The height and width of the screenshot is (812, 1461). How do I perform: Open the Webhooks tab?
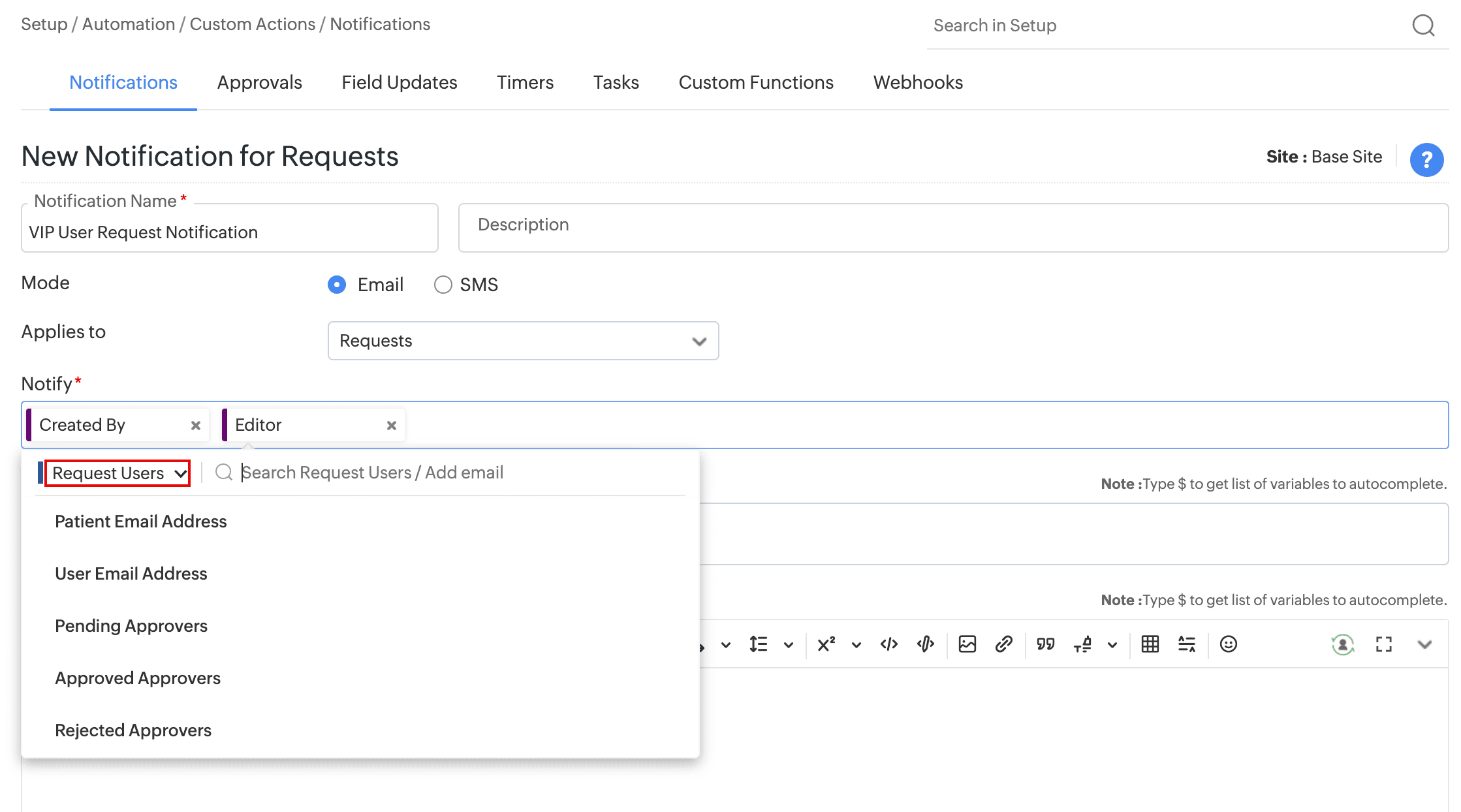pyautogui.click(x=917, y=82)
